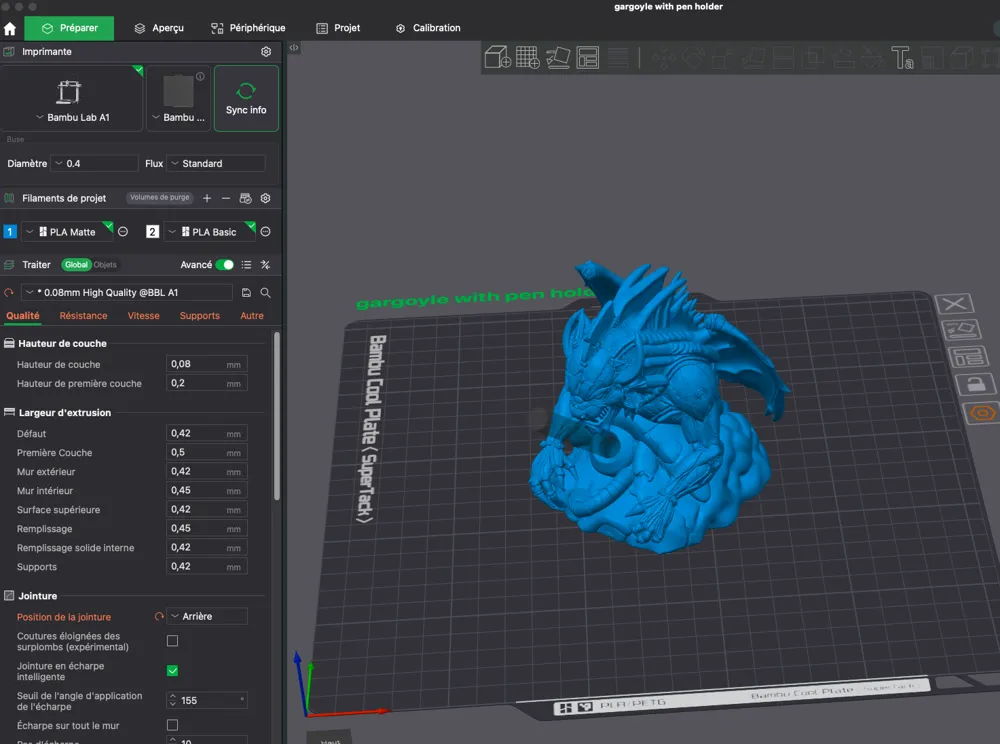Select the Résistance settings tab
Image resolution: width=1000 pixels, height=744 pixels.
click(x=84, y=316)
